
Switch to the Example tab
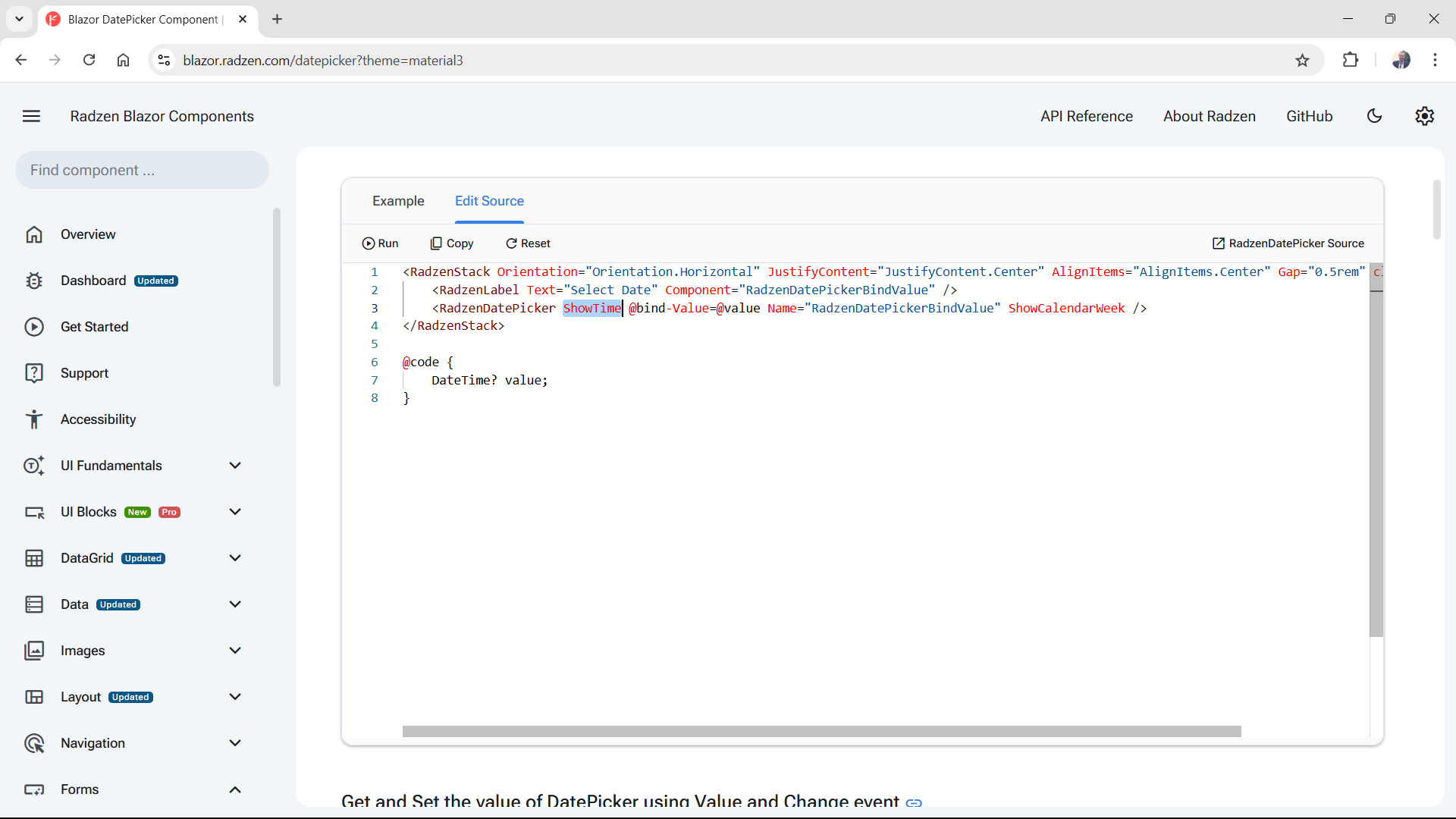[398, 201]
